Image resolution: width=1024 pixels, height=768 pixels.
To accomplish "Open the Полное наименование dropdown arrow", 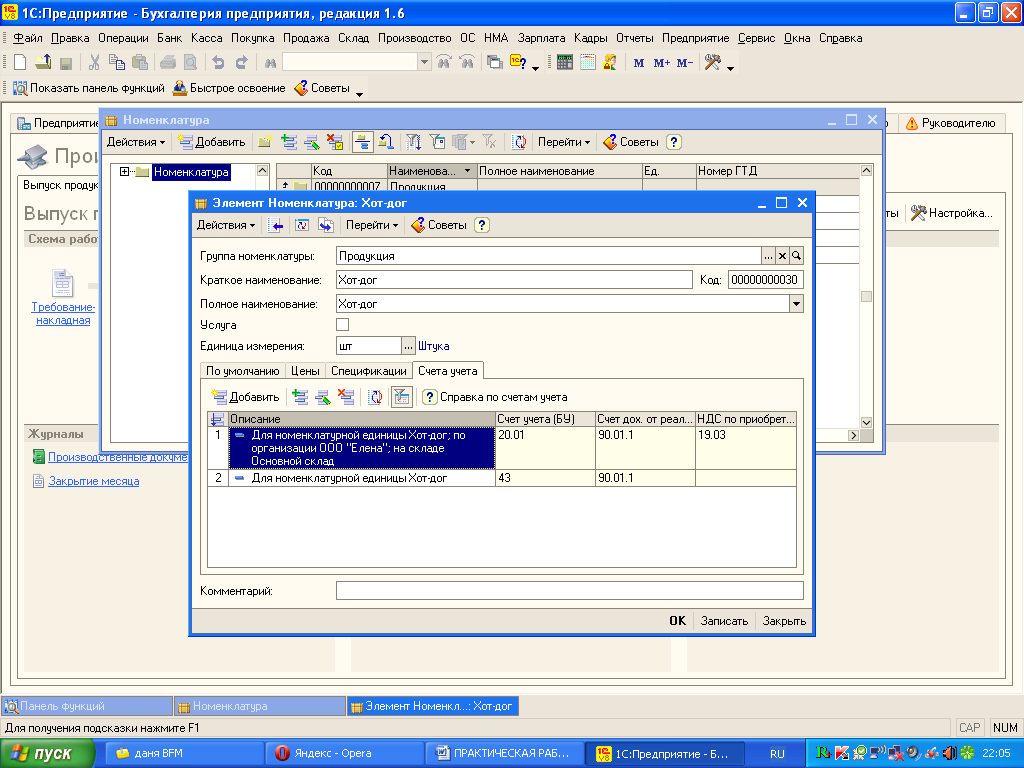I will click(x=796, y=304).
